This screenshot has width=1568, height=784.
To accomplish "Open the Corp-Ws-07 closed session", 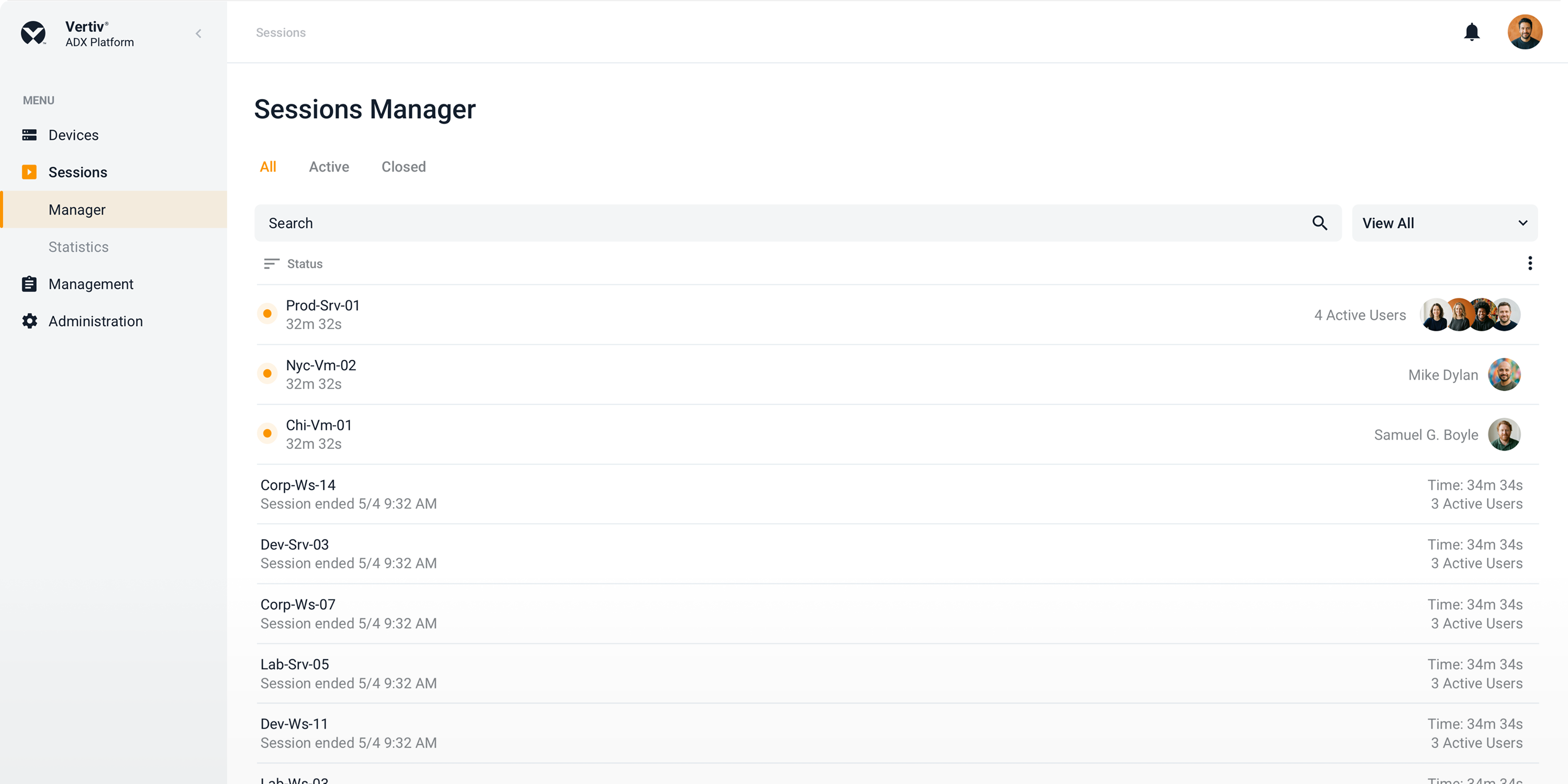I will 897,614.
